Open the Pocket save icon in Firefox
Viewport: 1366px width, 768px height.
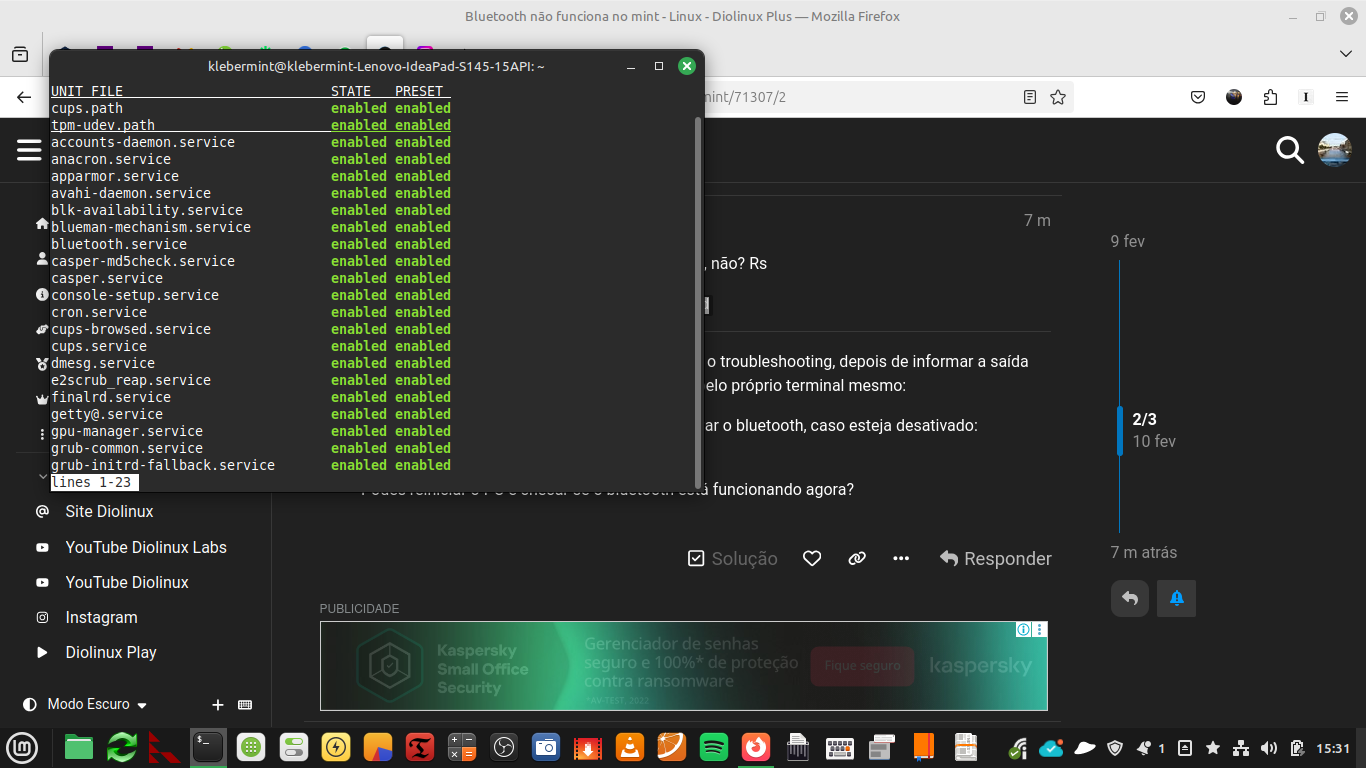(x=1198, y=97)
